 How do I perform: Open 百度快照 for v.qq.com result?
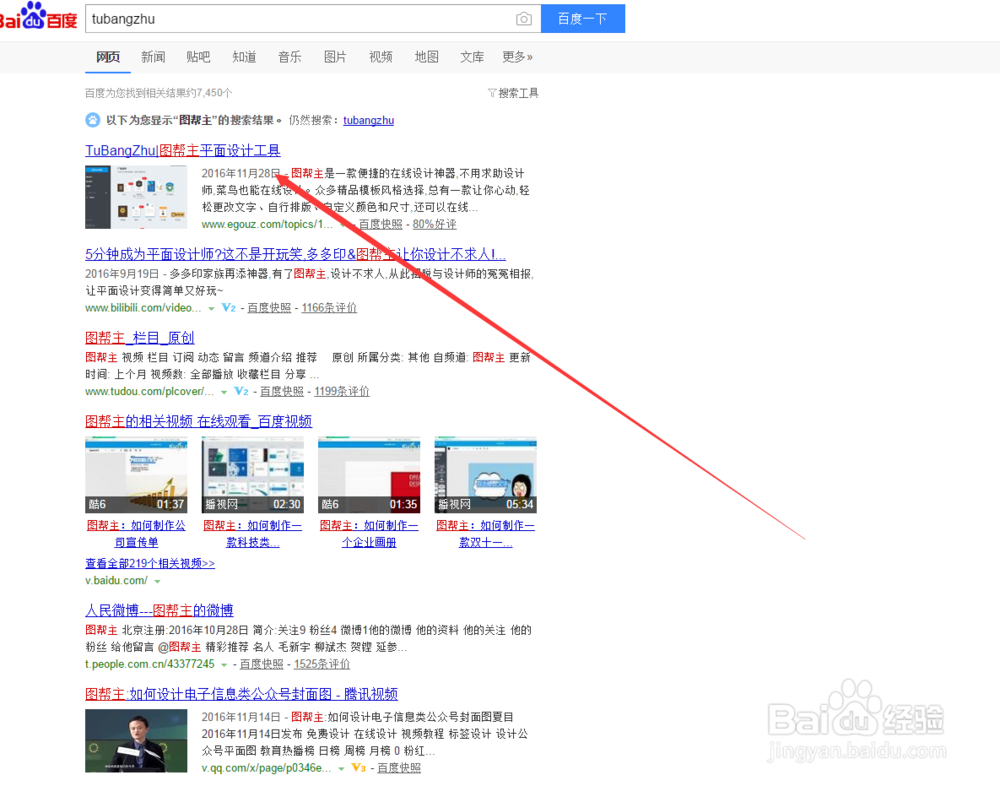pos(399,768)
